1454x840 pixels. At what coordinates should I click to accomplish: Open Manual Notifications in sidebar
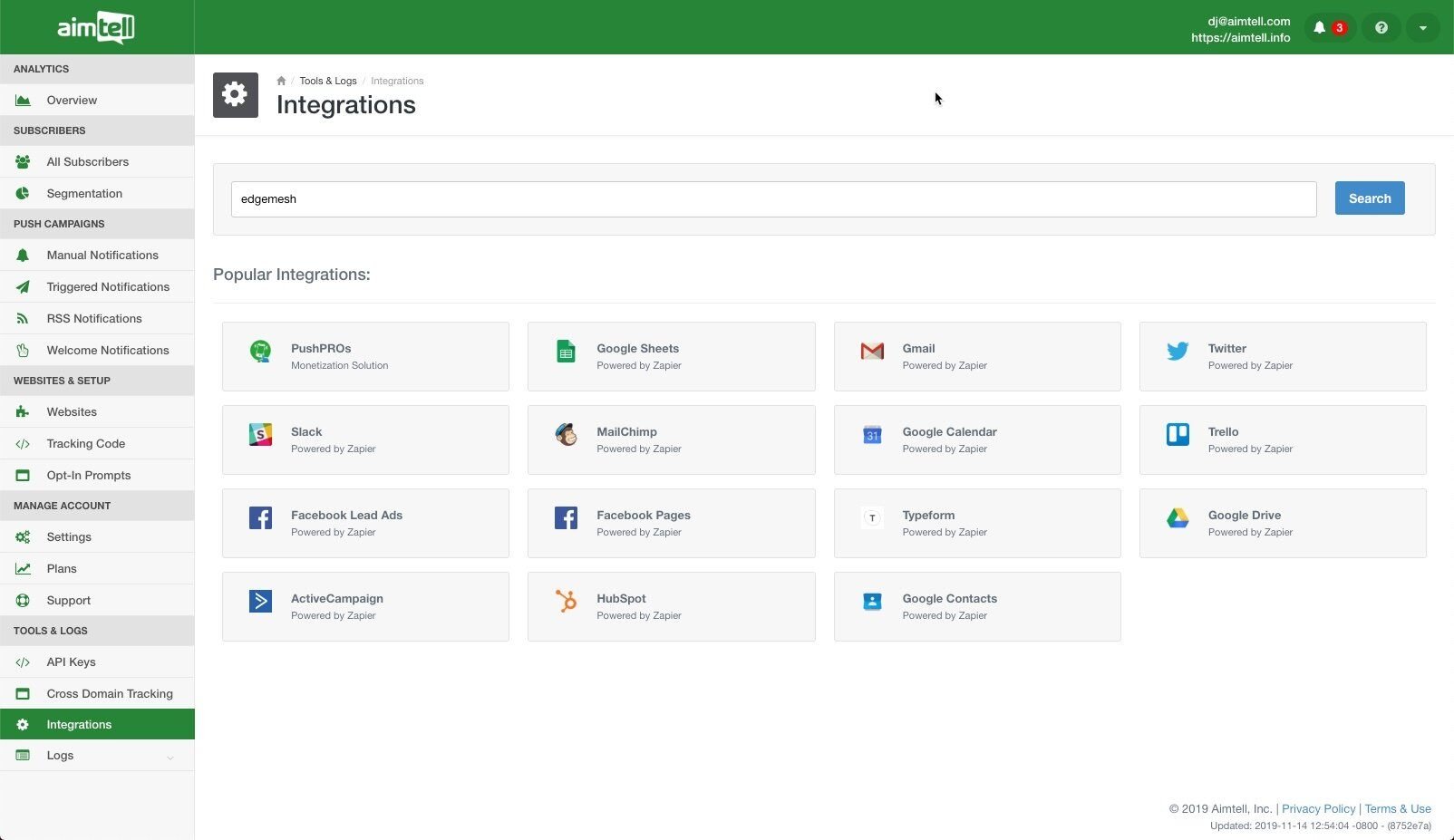point(102,256)
